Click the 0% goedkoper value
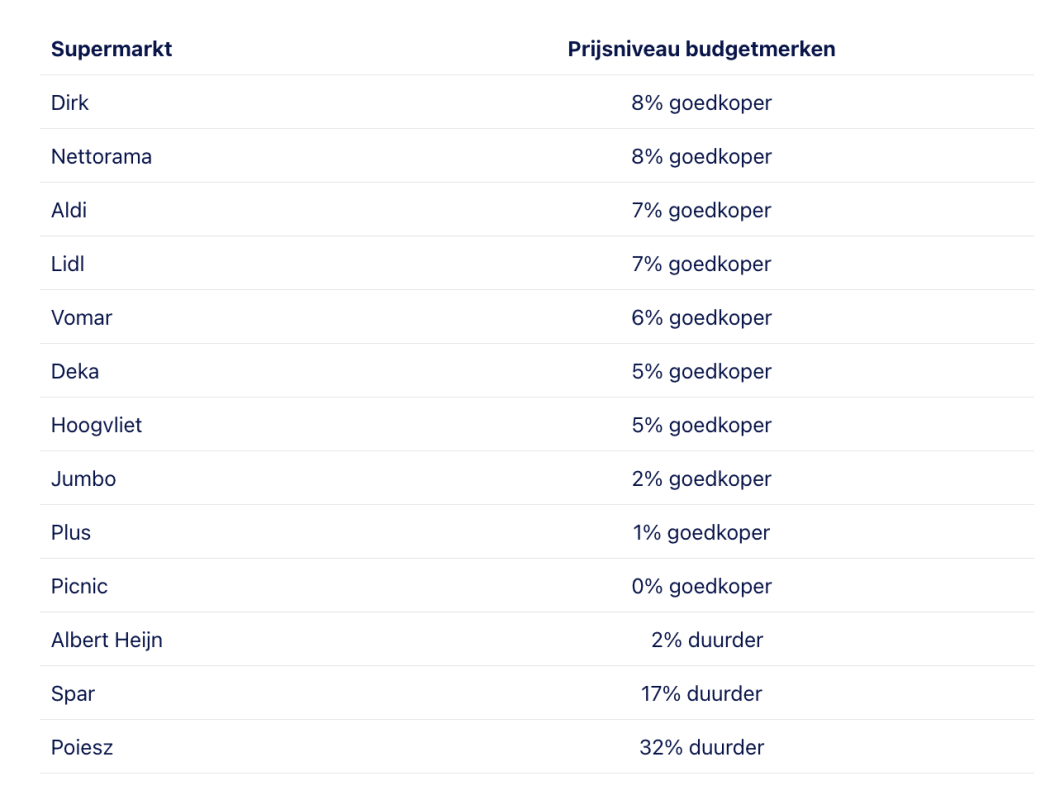The image size is (1064, 800). [x=701, y=586]
